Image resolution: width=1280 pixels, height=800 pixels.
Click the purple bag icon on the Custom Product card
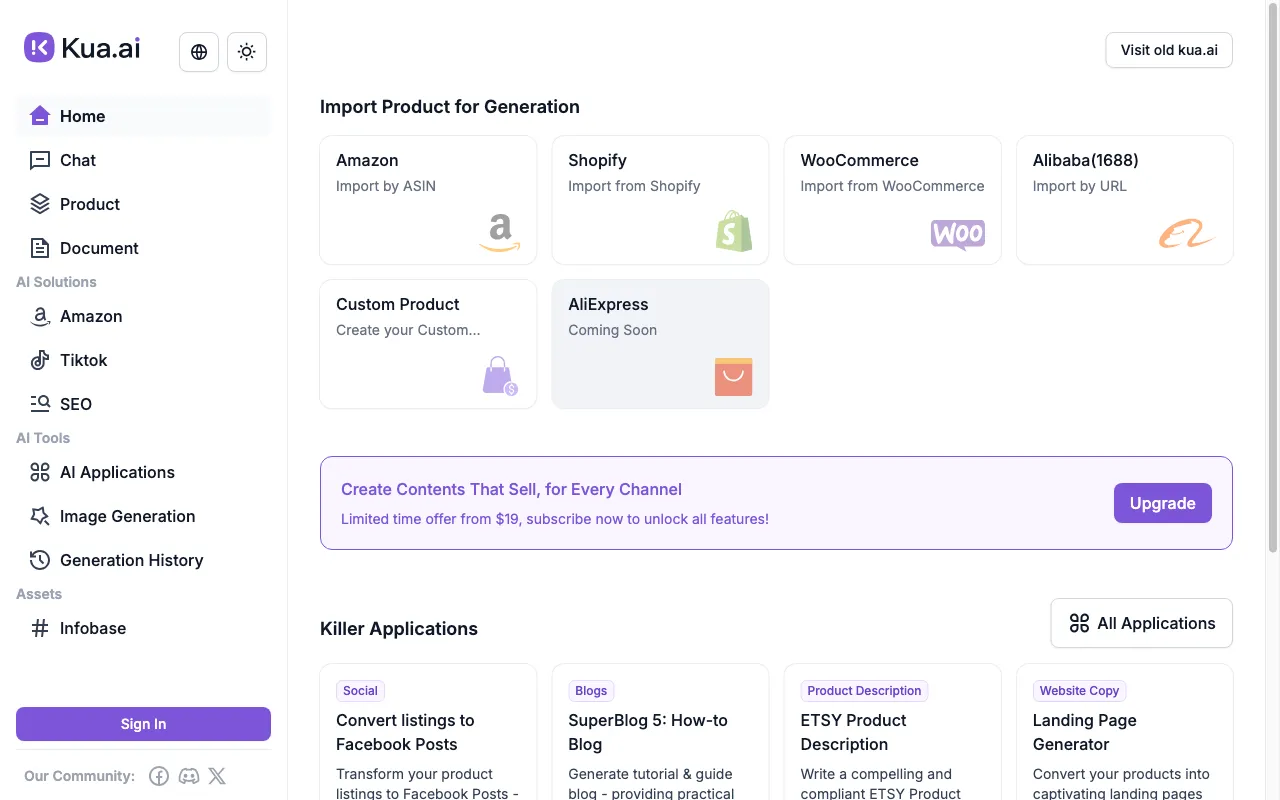point(500,376)
